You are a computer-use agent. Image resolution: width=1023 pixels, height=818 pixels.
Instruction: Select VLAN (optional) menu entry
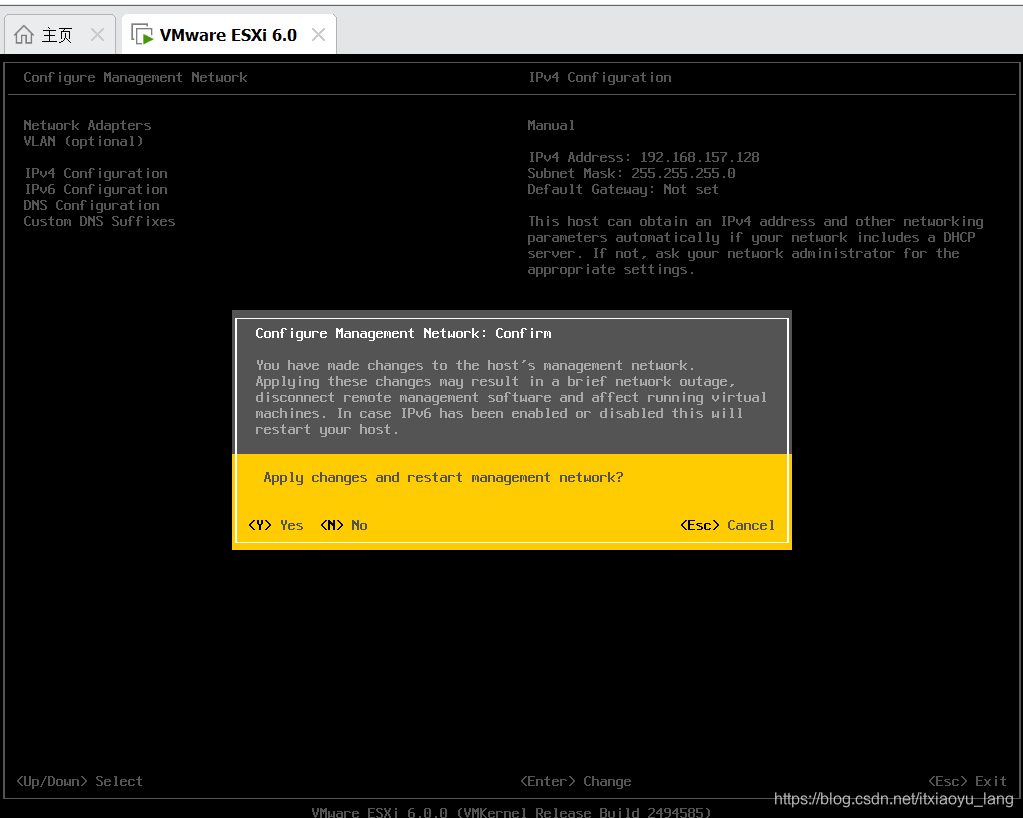[x=84, y=142]
